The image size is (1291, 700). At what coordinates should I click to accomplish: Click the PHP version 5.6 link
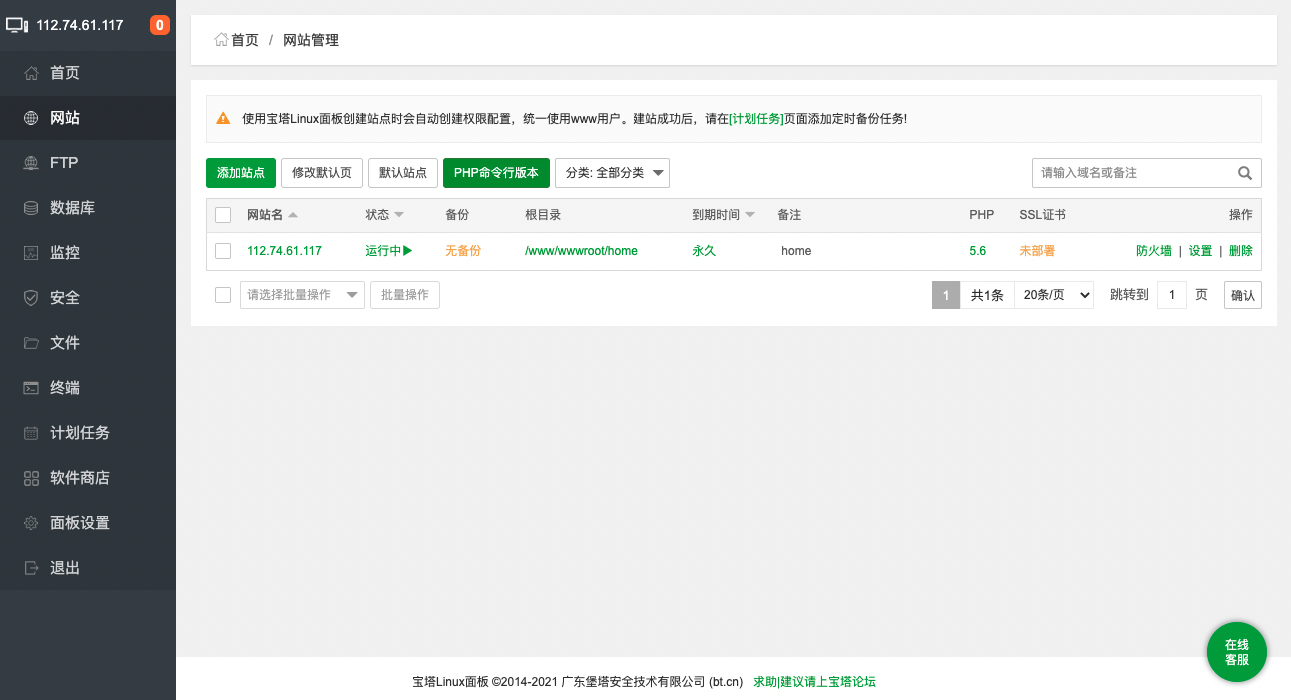977,251
